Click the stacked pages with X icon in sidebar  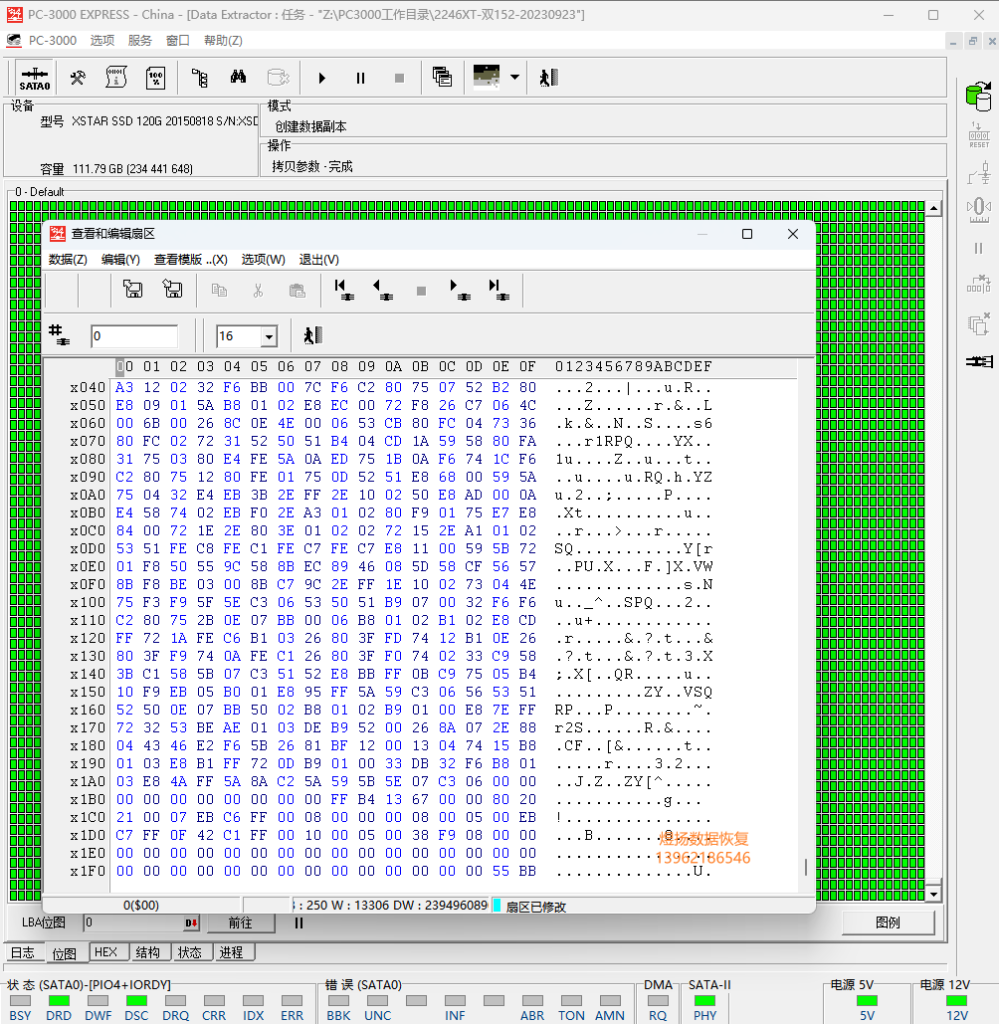click(979, 324)
